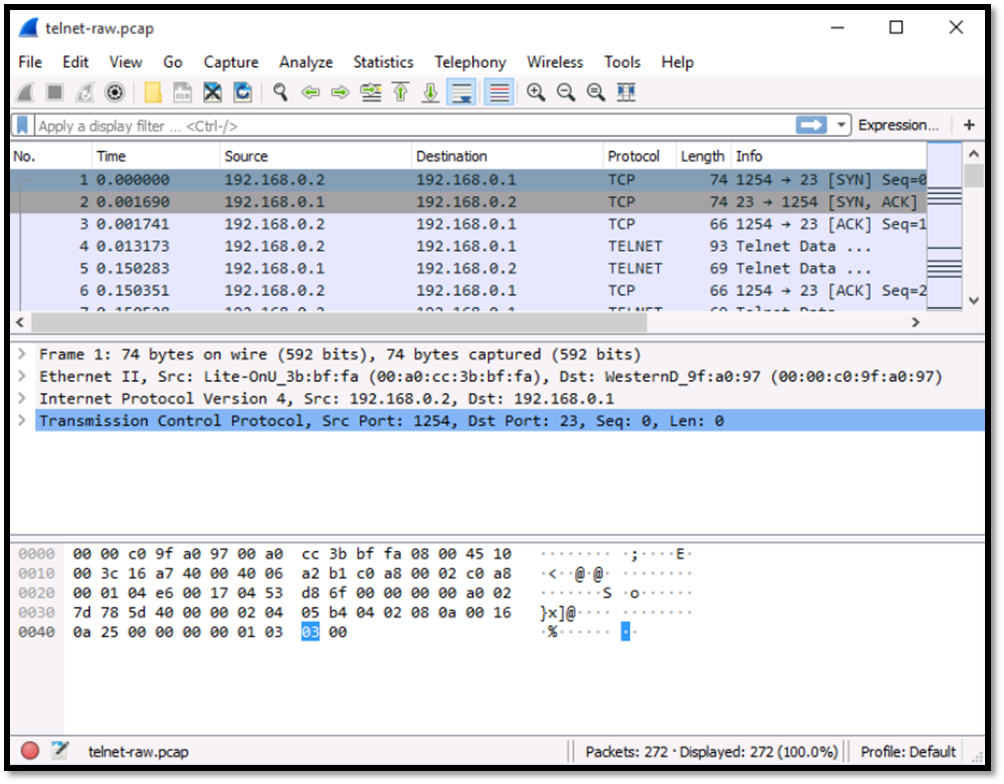
Task: Open capture file properties status icon
Action: [x=60, y=750]
